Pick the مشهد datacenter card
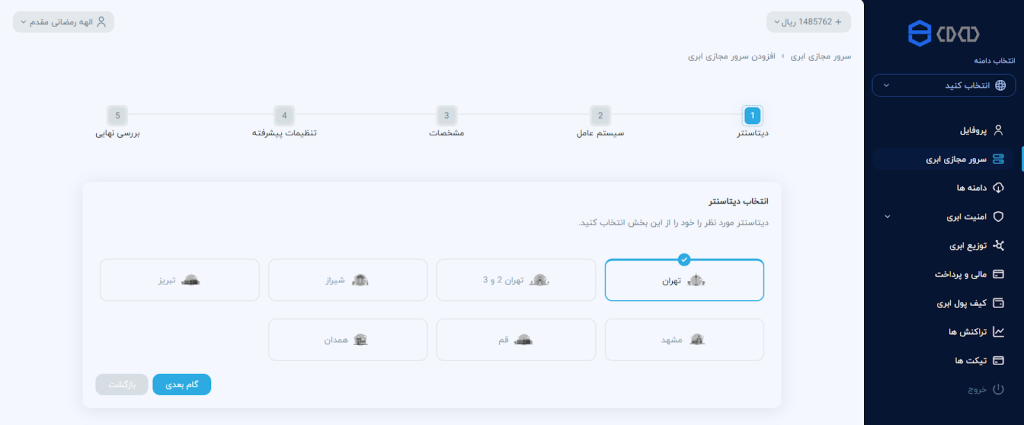1024x425 pixels. [684, 340]
